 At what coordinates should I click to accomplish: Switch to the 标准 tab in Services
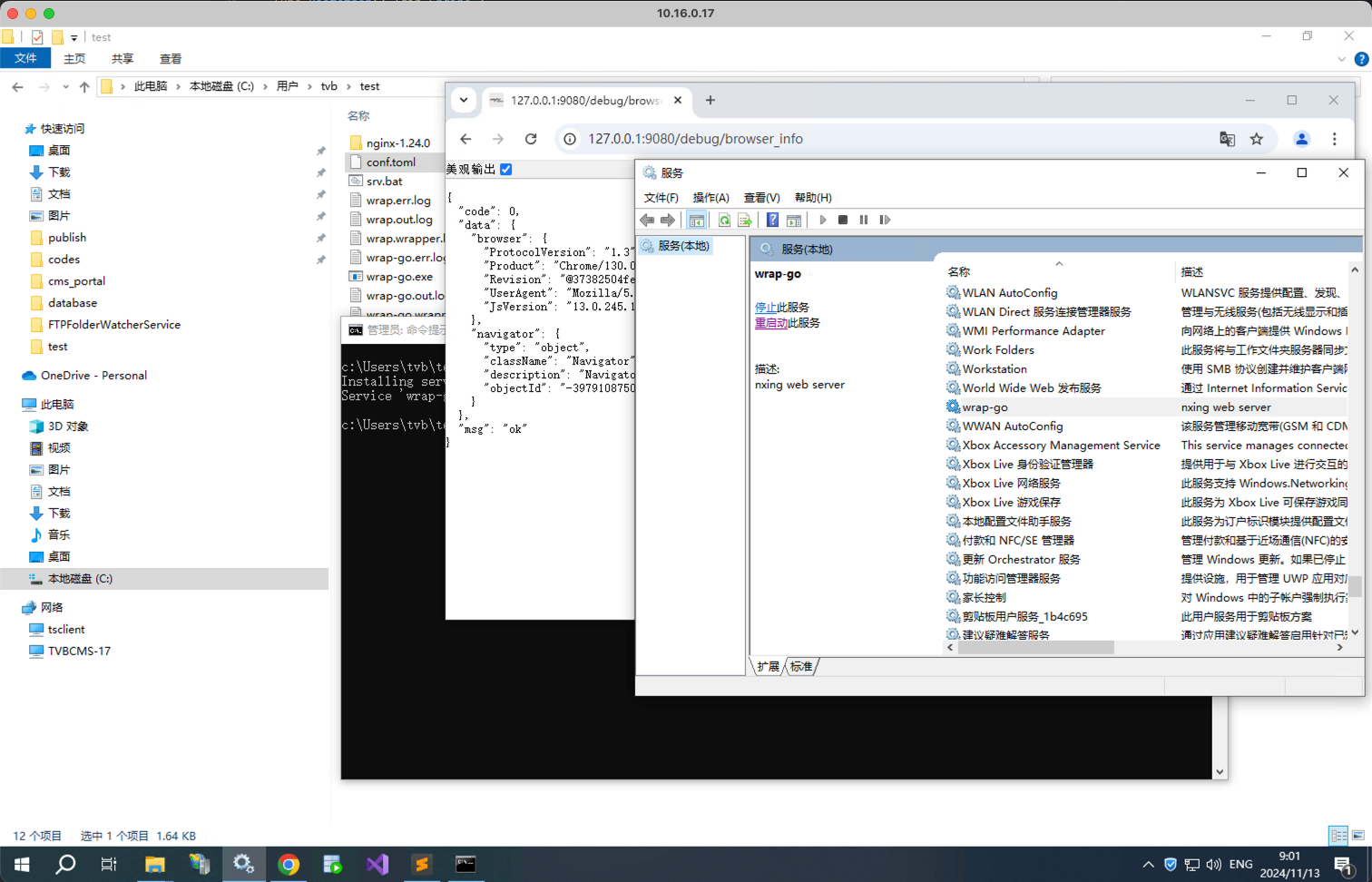(x=801, y=666)
